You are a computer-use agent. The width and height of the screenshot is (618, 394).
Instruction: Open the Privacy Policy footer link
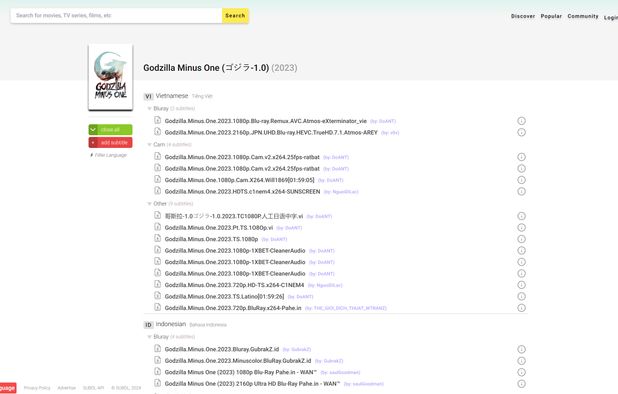37,388
